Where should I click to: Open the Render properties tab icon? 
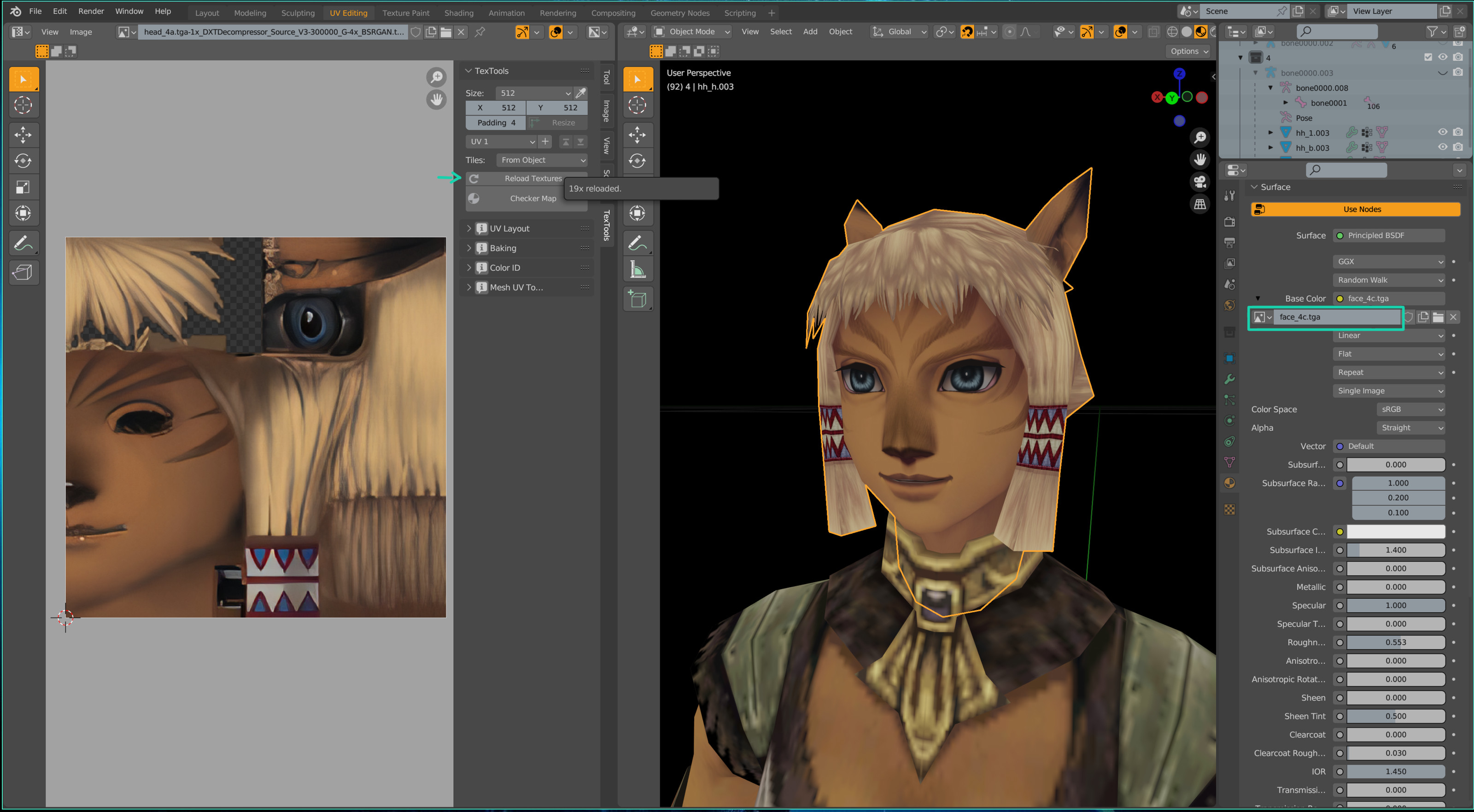pyautogui.click(x=1229, y=222)
